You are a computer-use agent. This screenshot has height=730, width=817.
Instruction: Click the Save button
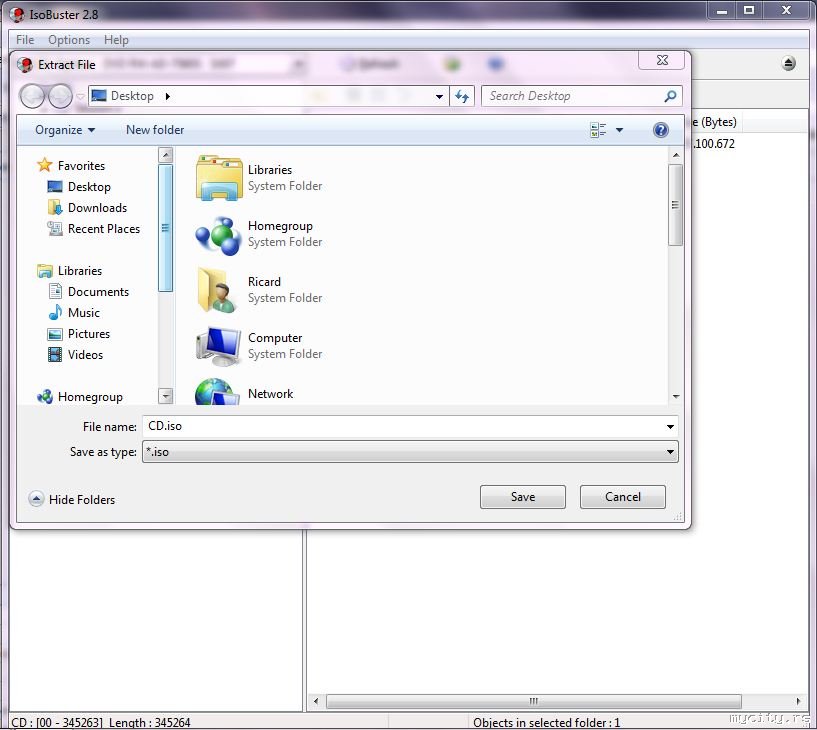(523, 497)
